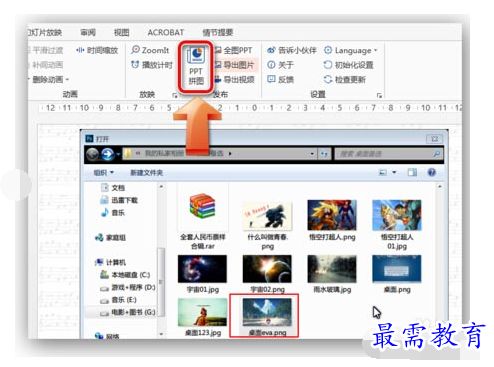Image resolution: width=494 pixels, height=367 pixels.
Task: Select 游戏+程序 (D:) drive
Action: (x=128, y=287)
